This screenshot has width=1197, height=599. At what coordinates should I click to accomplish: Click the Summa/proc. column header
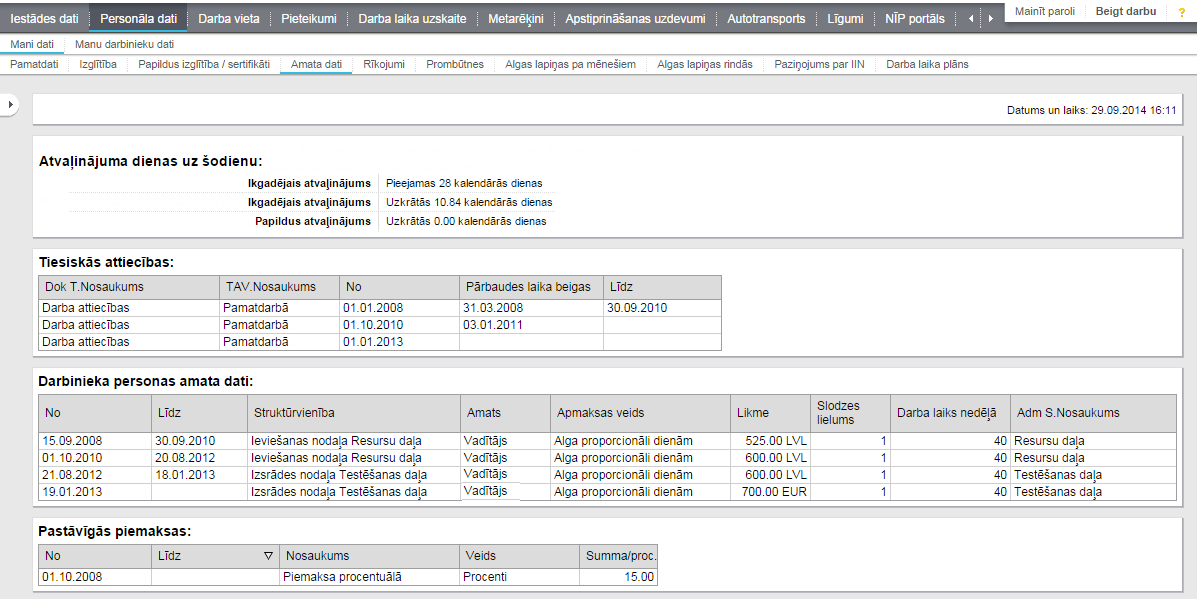pos(618,556)
